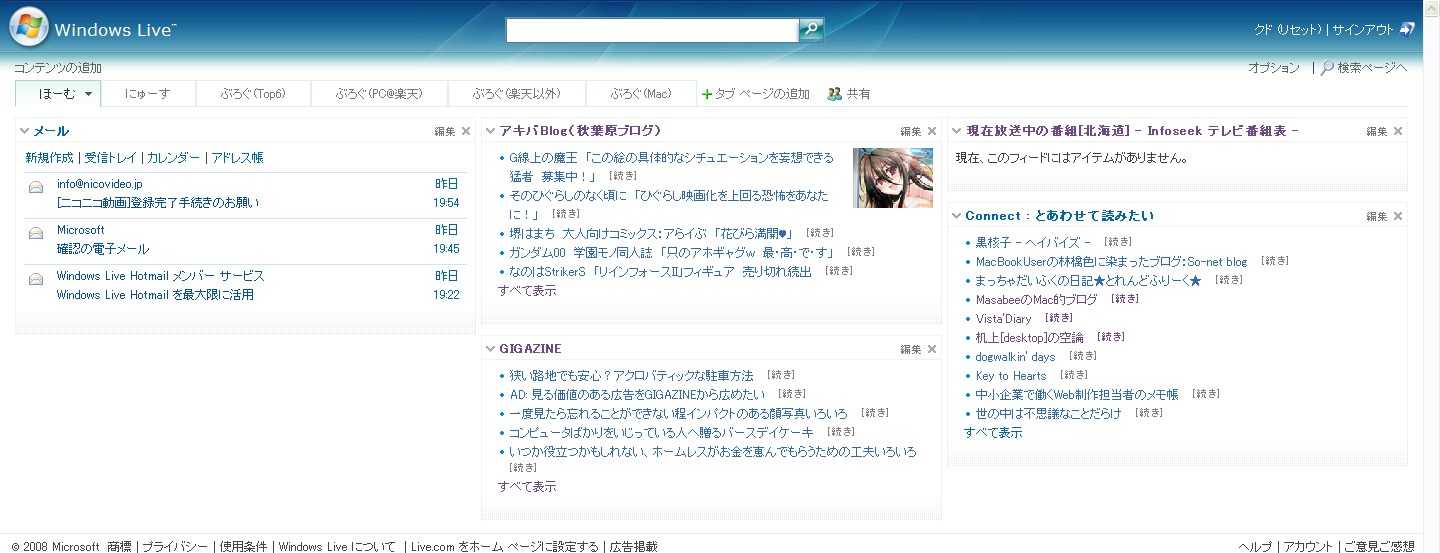Focus the Windows Live search box

pyautogui.click(x=652, y=30)
